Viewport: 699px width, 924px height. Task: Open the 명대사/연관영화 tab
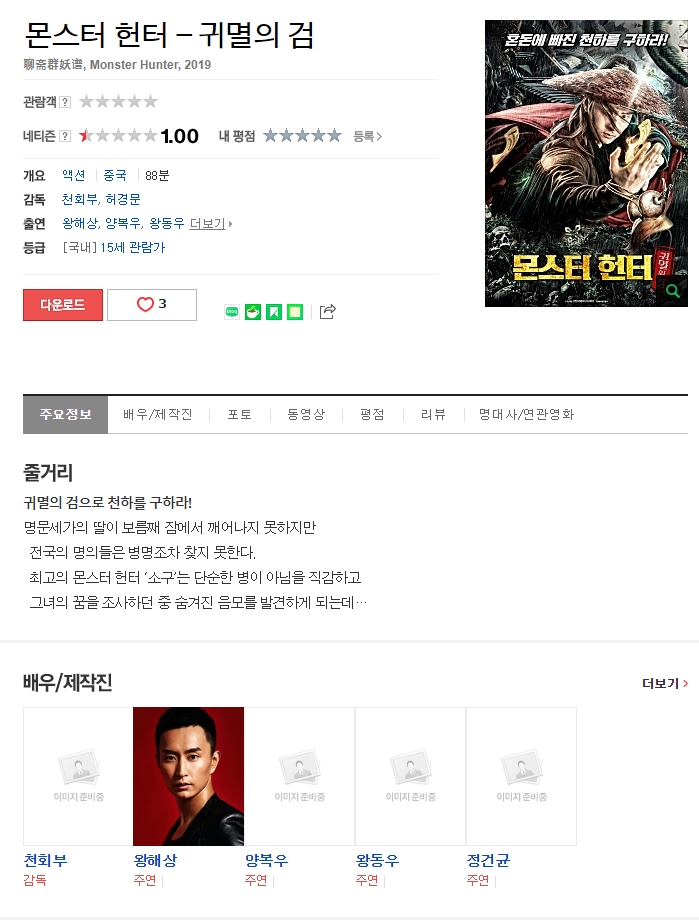coord(526,414)
